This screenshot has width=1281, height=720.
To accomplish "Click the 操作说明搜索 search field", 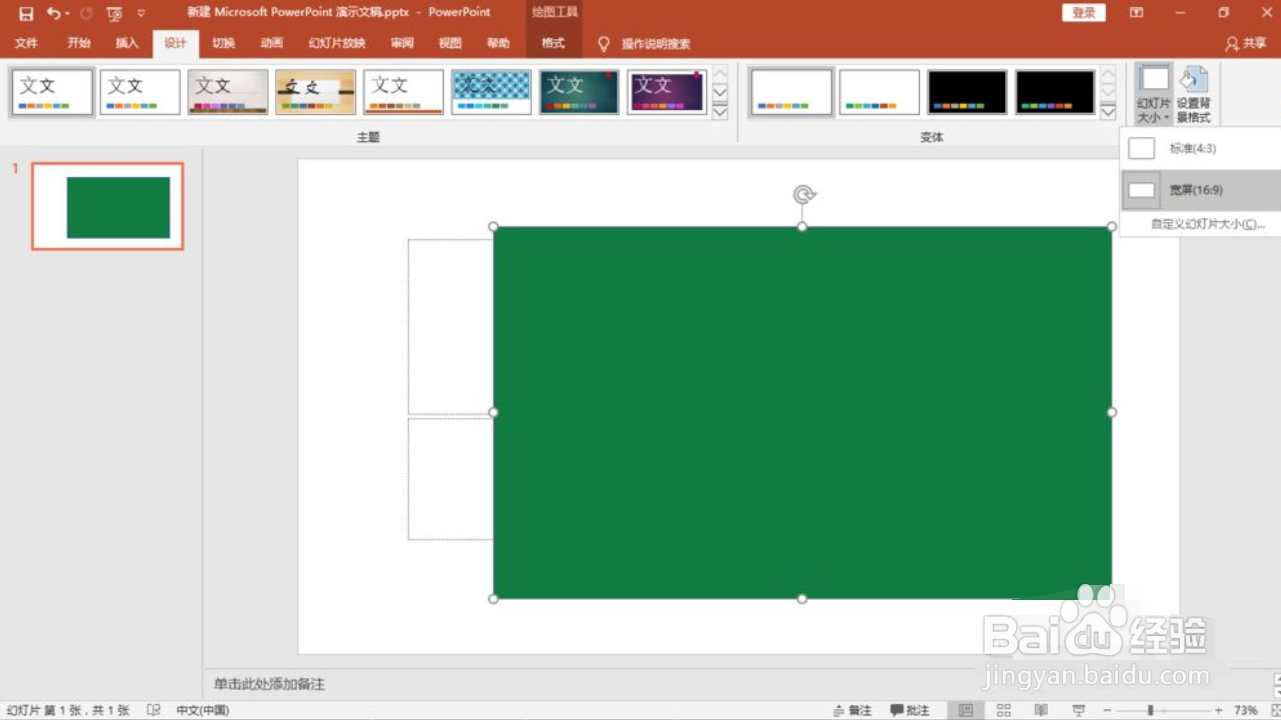I will (655, 44).
